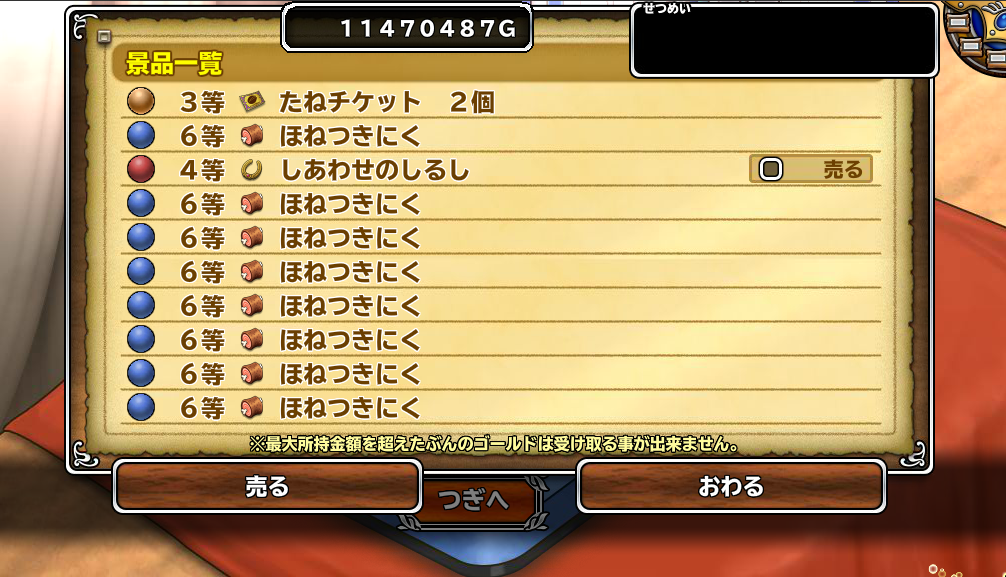This screenshot has width=1006, height=577.
Task: Click the 景品一覧 header title
Action: pos(174,64)
